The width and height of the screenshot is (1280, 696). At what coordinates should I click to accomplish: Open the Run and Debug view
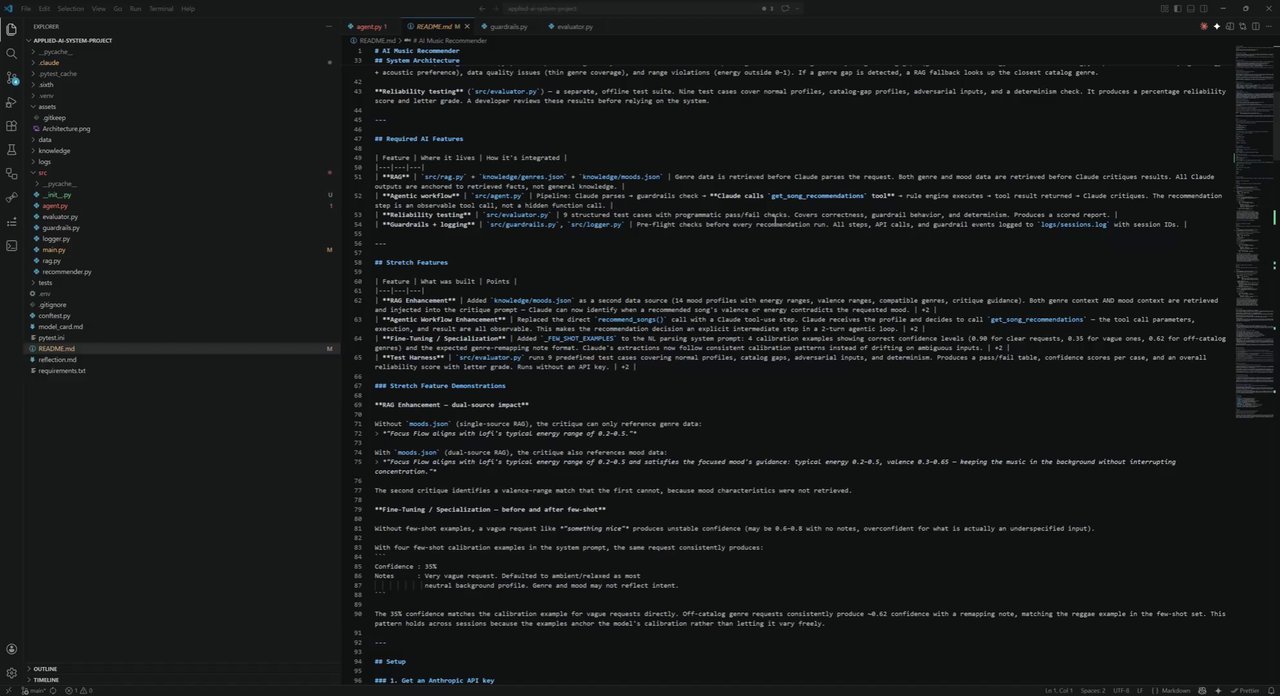11,102
